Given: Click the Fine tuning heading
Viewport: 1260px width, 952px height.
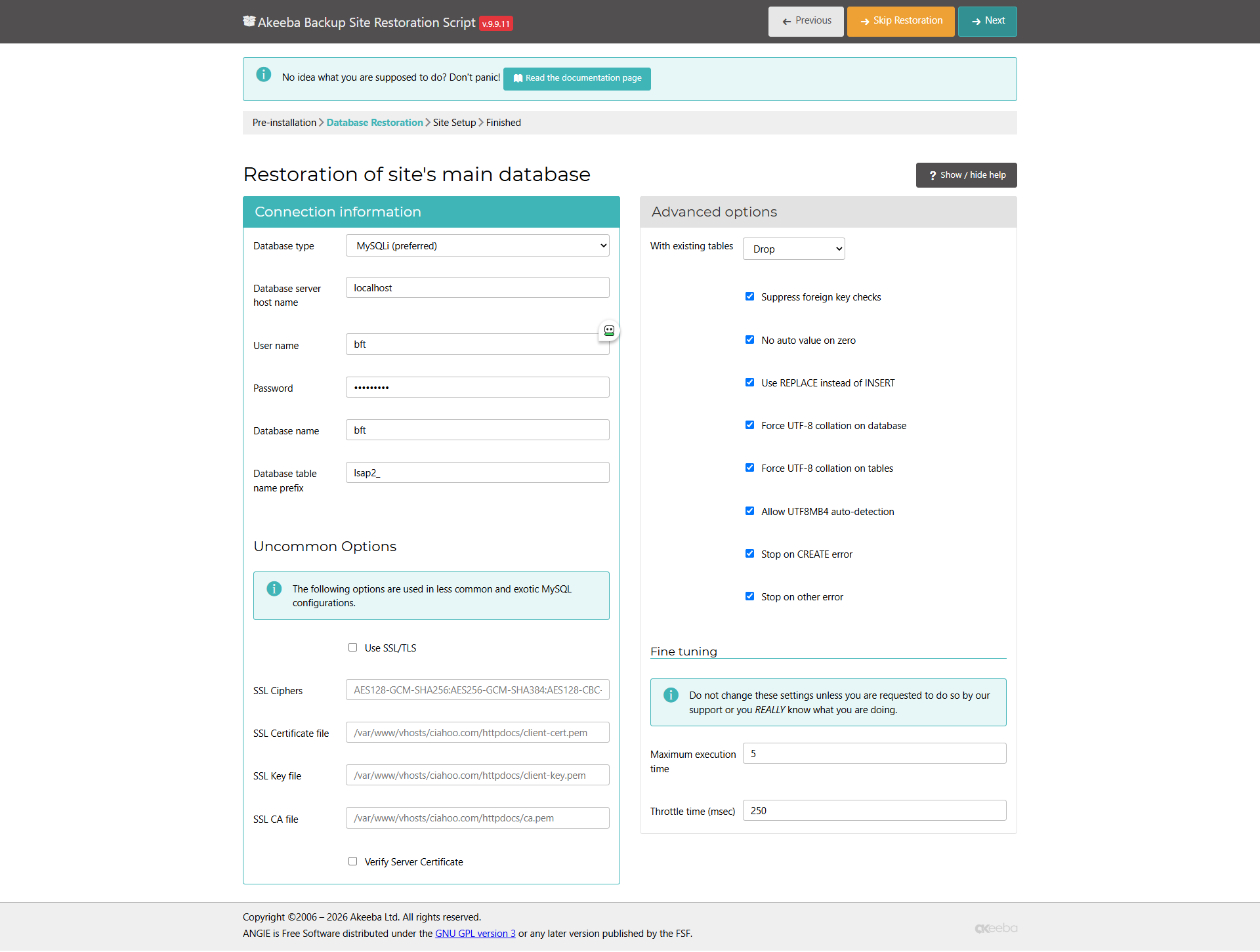Looking at the screenshot, I should 684,652.
